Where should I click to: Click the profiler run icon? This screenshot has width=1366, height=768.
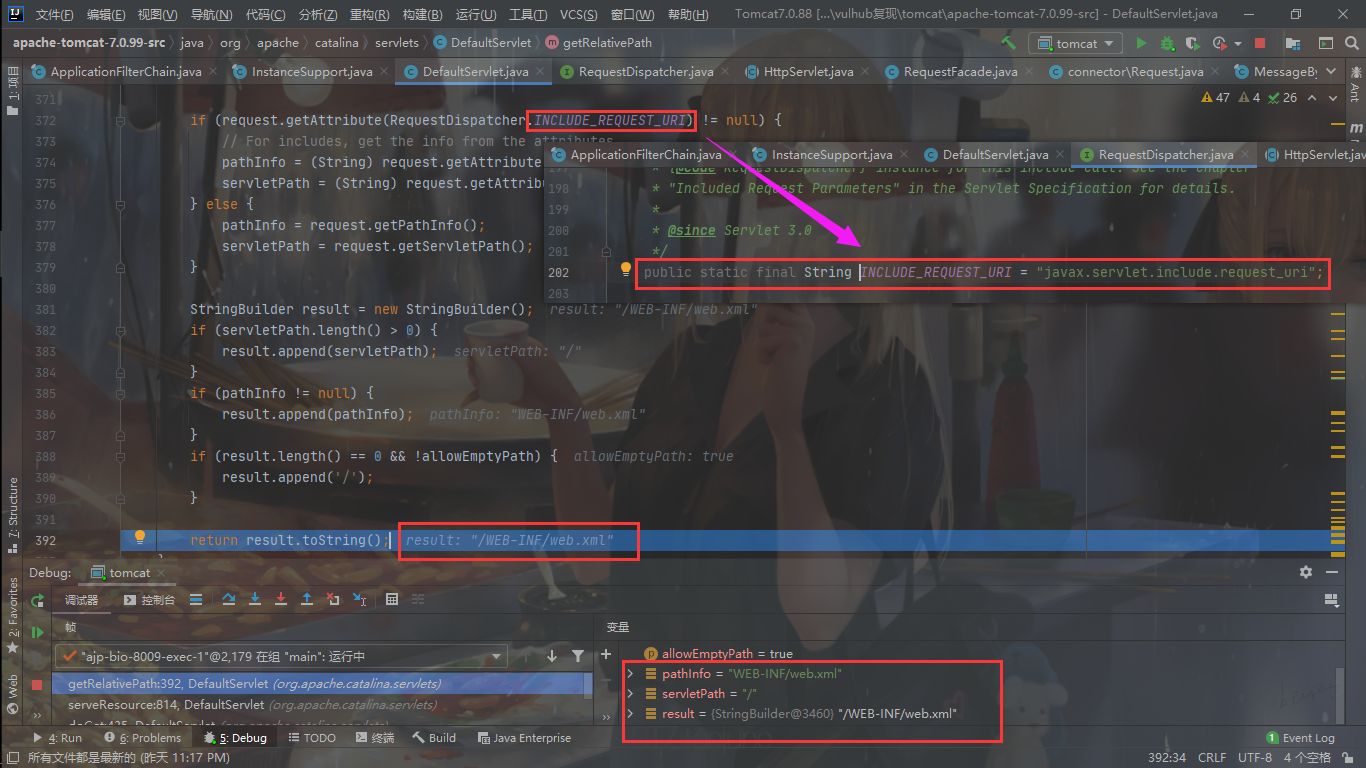coord(1219,43)
